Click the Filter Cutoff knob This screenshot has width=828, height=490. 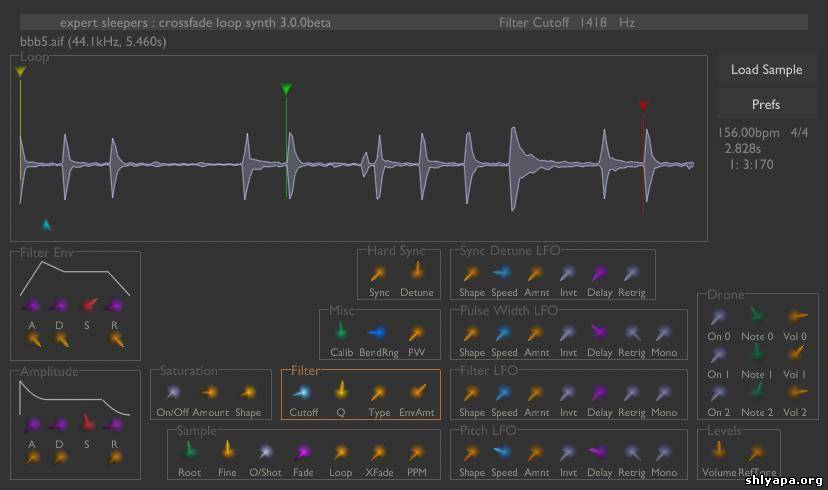pos(303,393)
